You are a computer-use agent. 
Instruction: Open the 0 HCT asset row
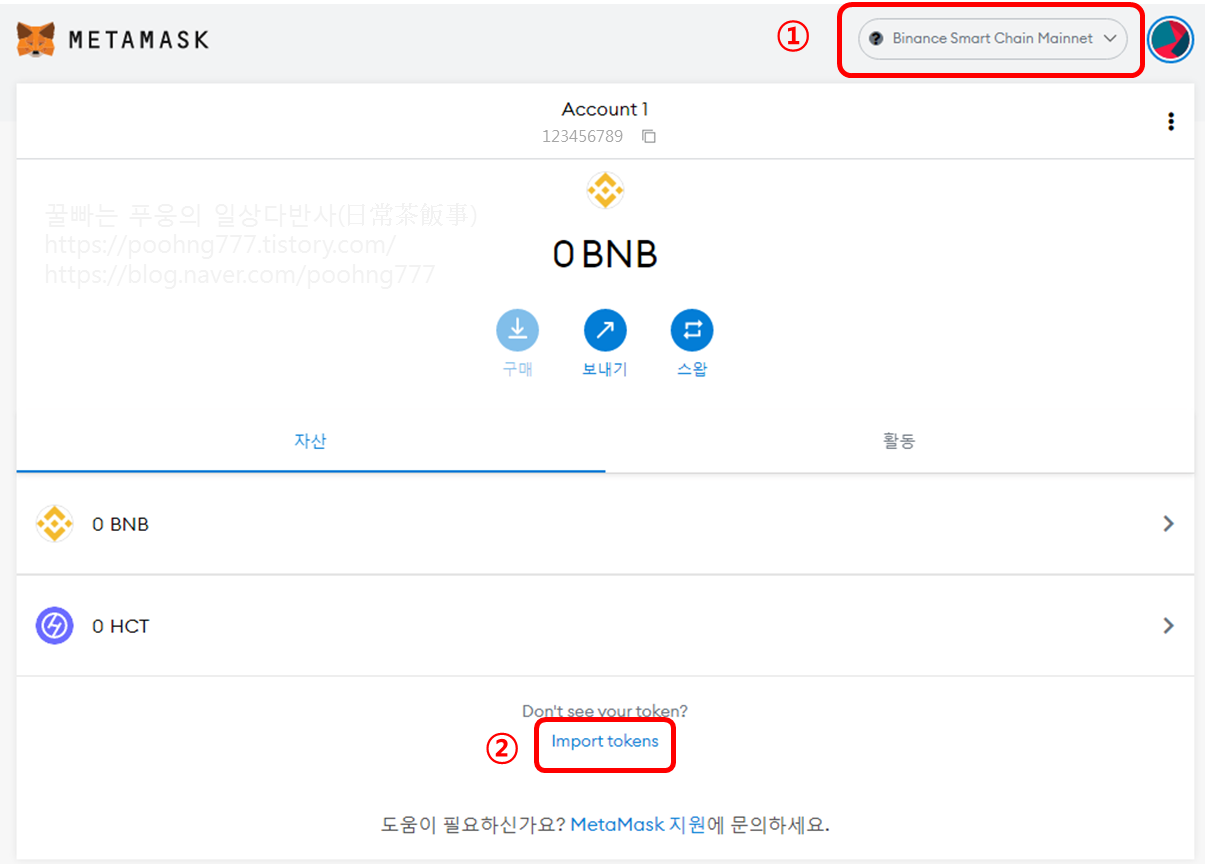click(x=605, y=626)
